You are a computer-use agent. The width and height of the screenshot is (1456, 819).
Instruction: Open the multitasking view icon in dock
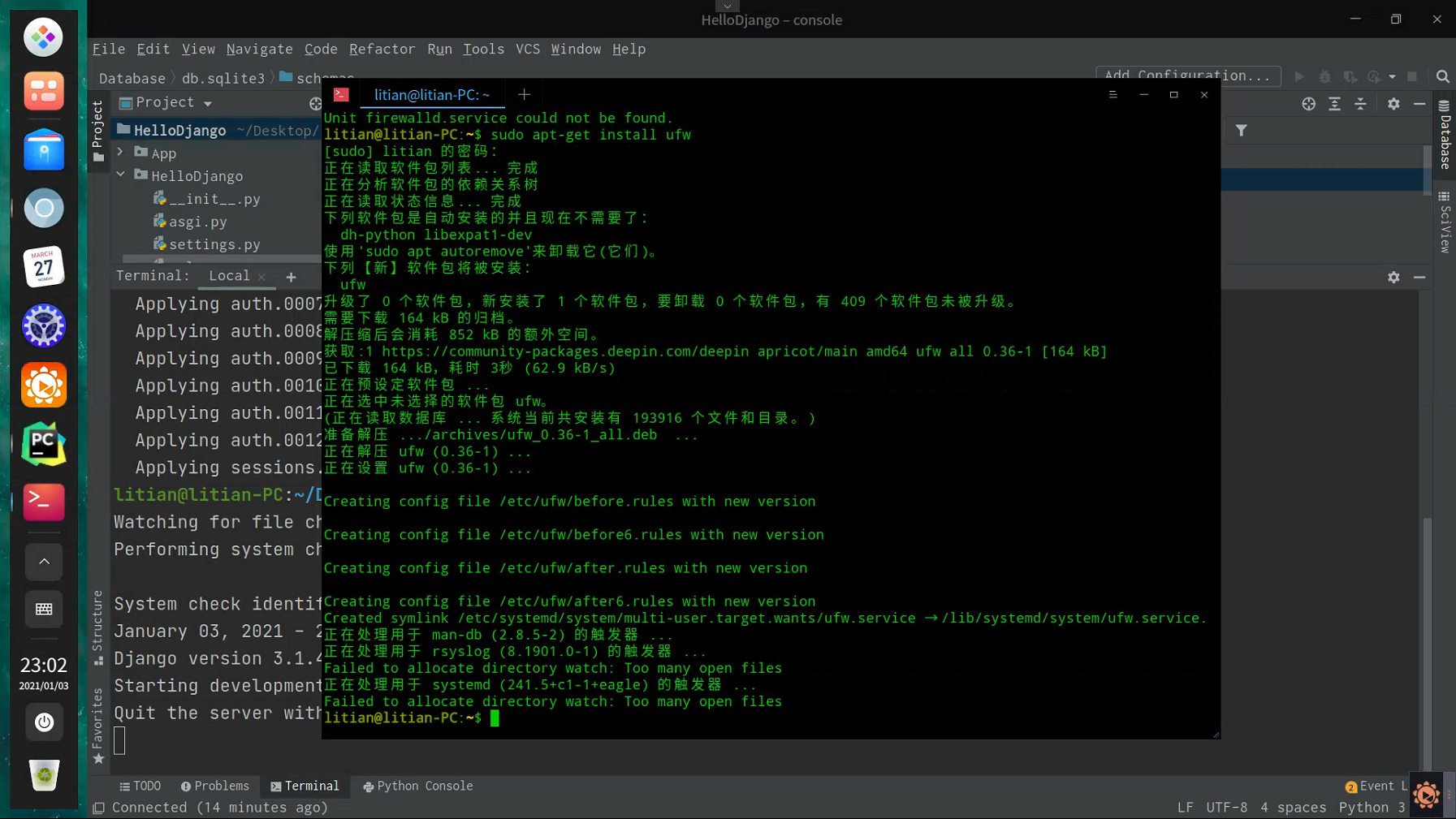[x=44, y=92]
